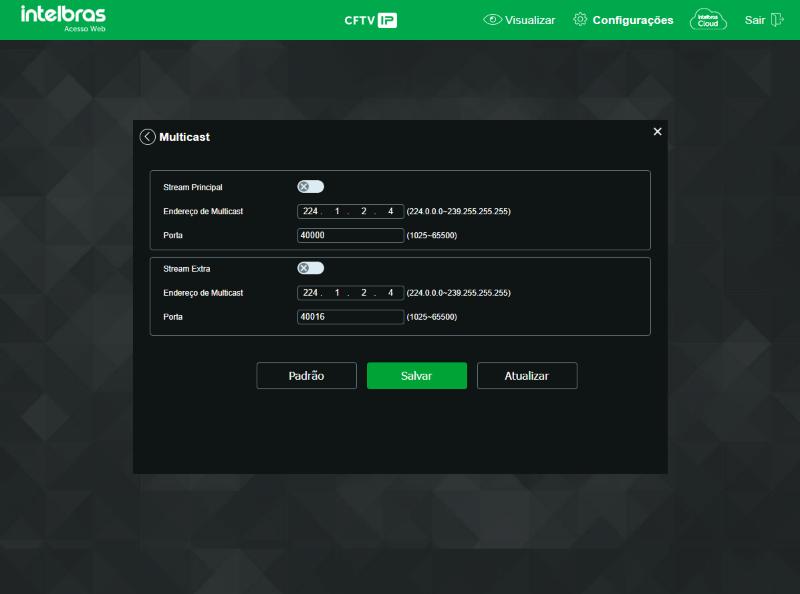The image size is (800, 594).
Task: Click Stream Extra address range hint
Action: pyautogui.click(x=458, y=293)
